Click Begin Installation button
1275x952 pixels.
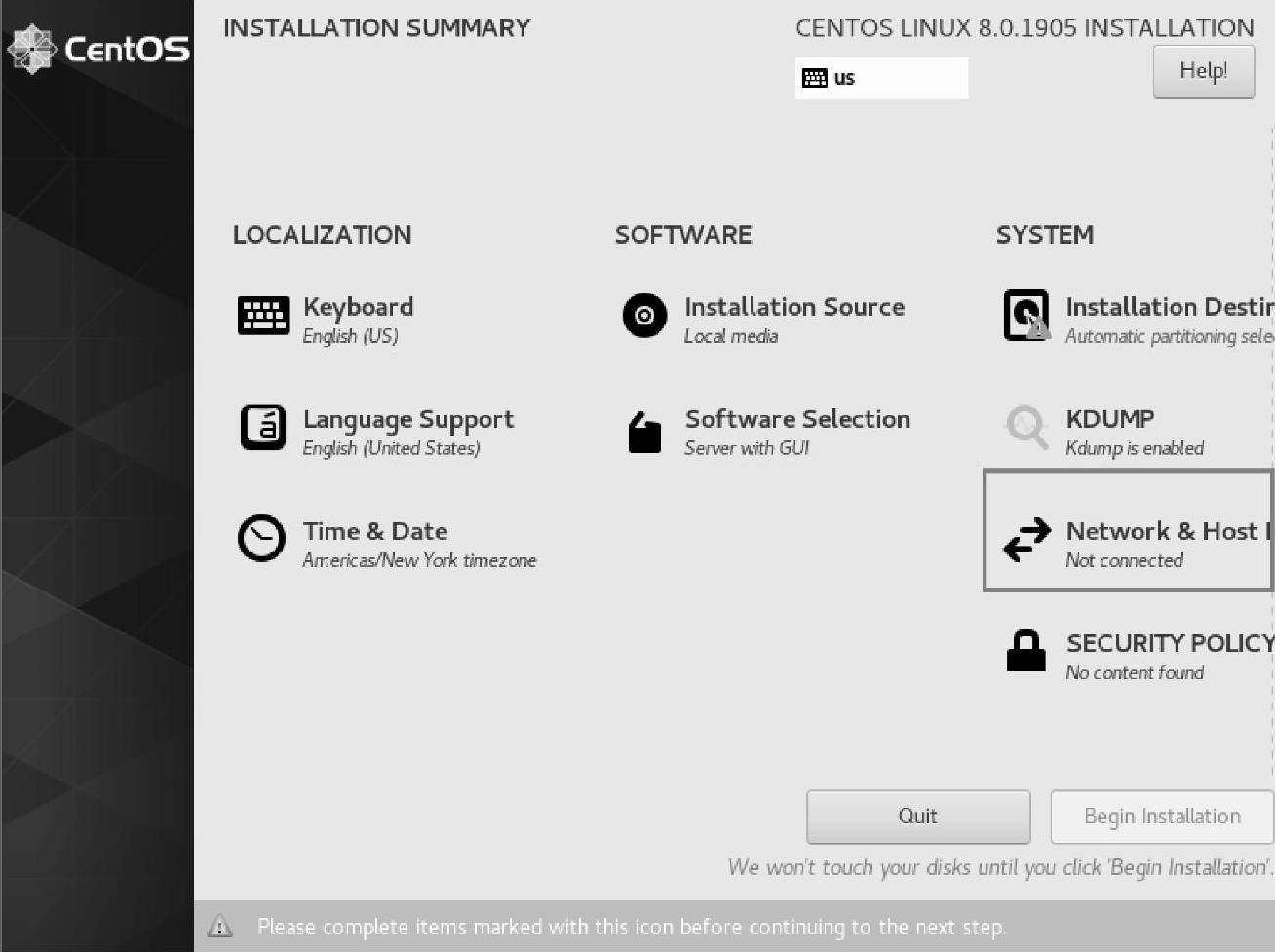point(1162,817)
